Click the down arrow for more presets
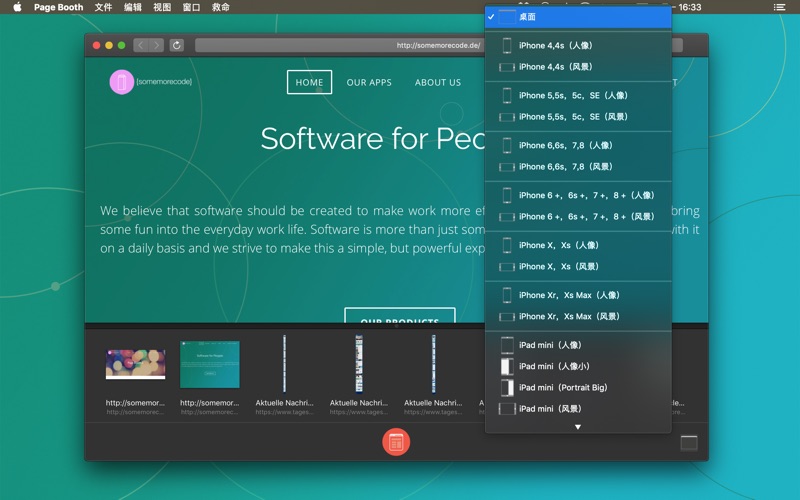This screenshot has width=800, height=500. (578, 427)
